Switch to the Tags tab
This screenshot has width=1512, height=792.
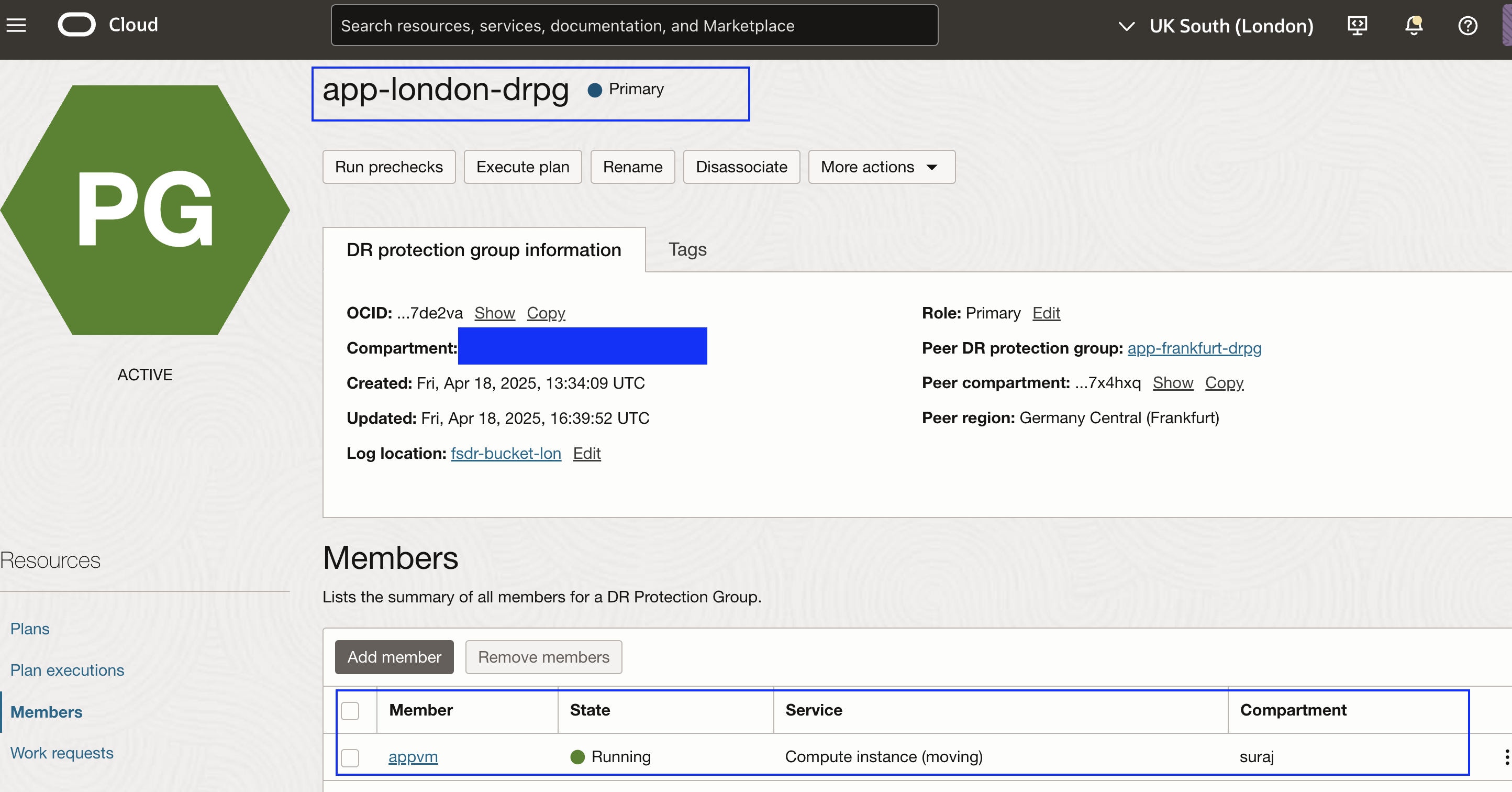click(687, 249)
